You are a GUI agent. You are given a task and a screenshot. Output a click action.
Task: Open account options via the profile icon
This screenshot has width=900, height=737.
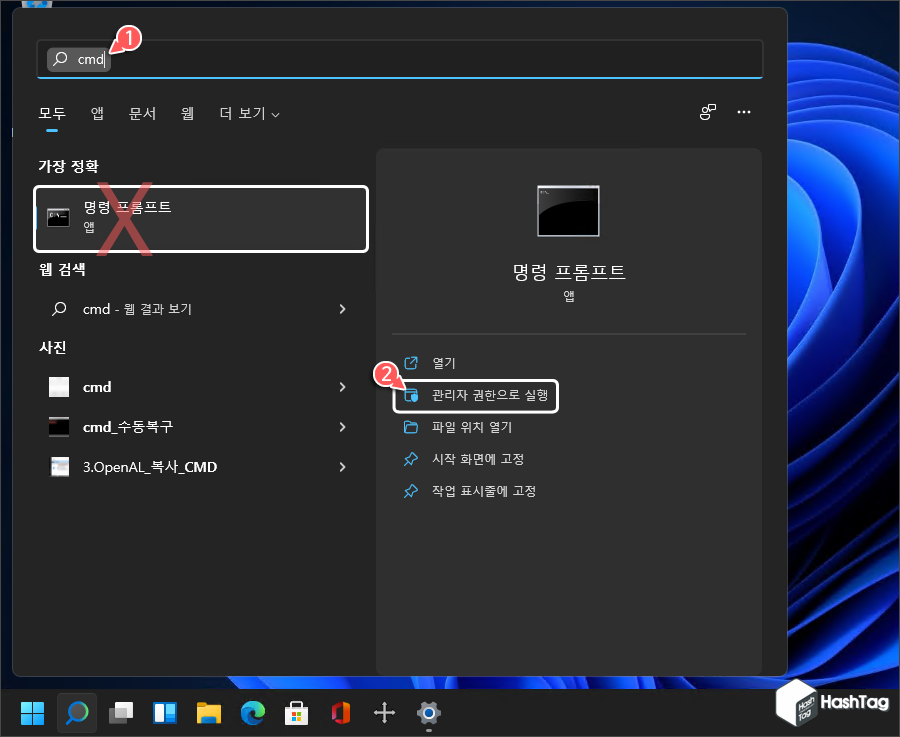[x=708, y=112]
